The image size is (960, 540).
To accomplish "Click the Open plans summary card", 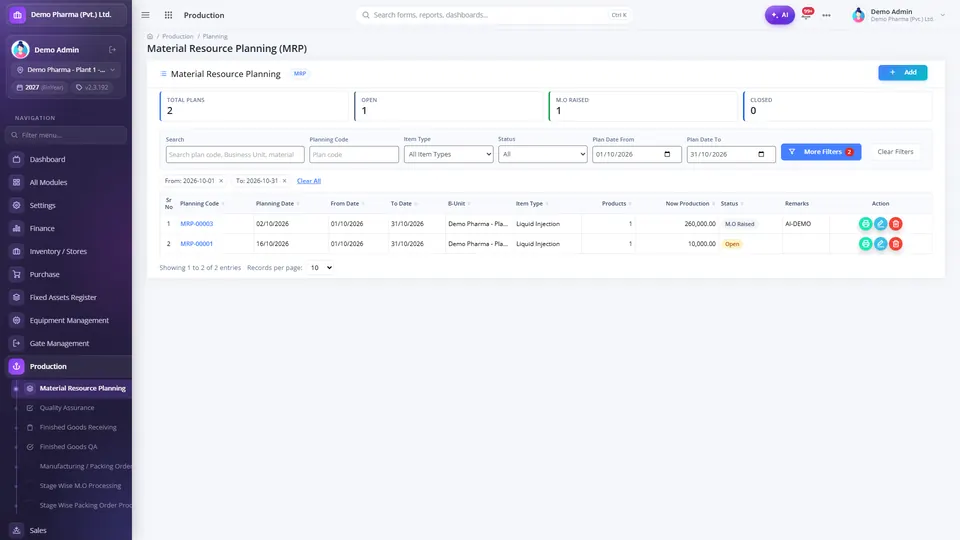I will tap(448, 106).
